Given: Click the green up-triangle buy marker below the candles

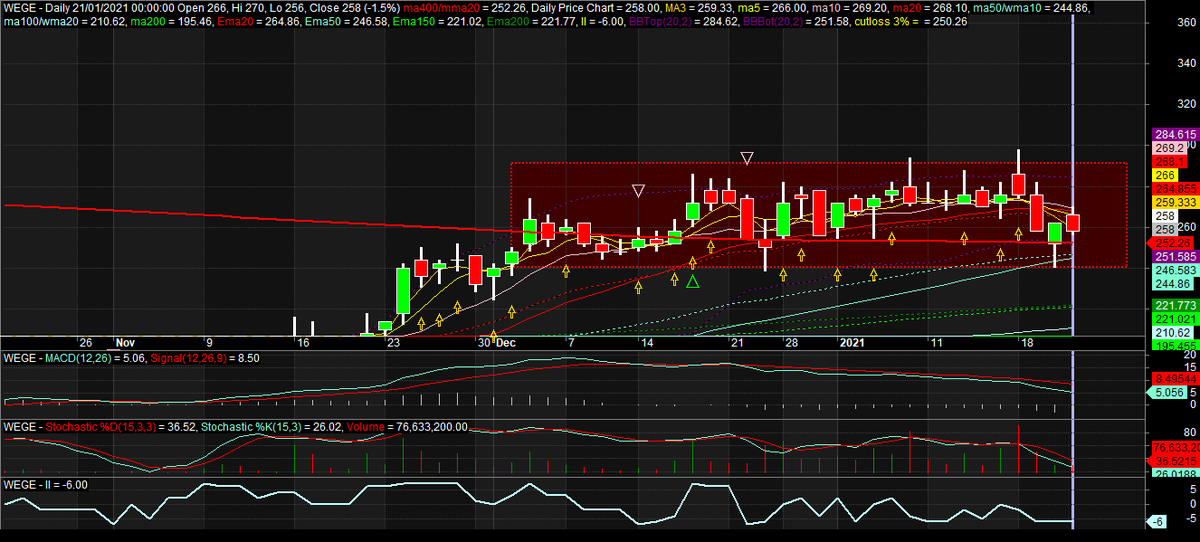Looking at the screenshot, I should click(693, 281).
